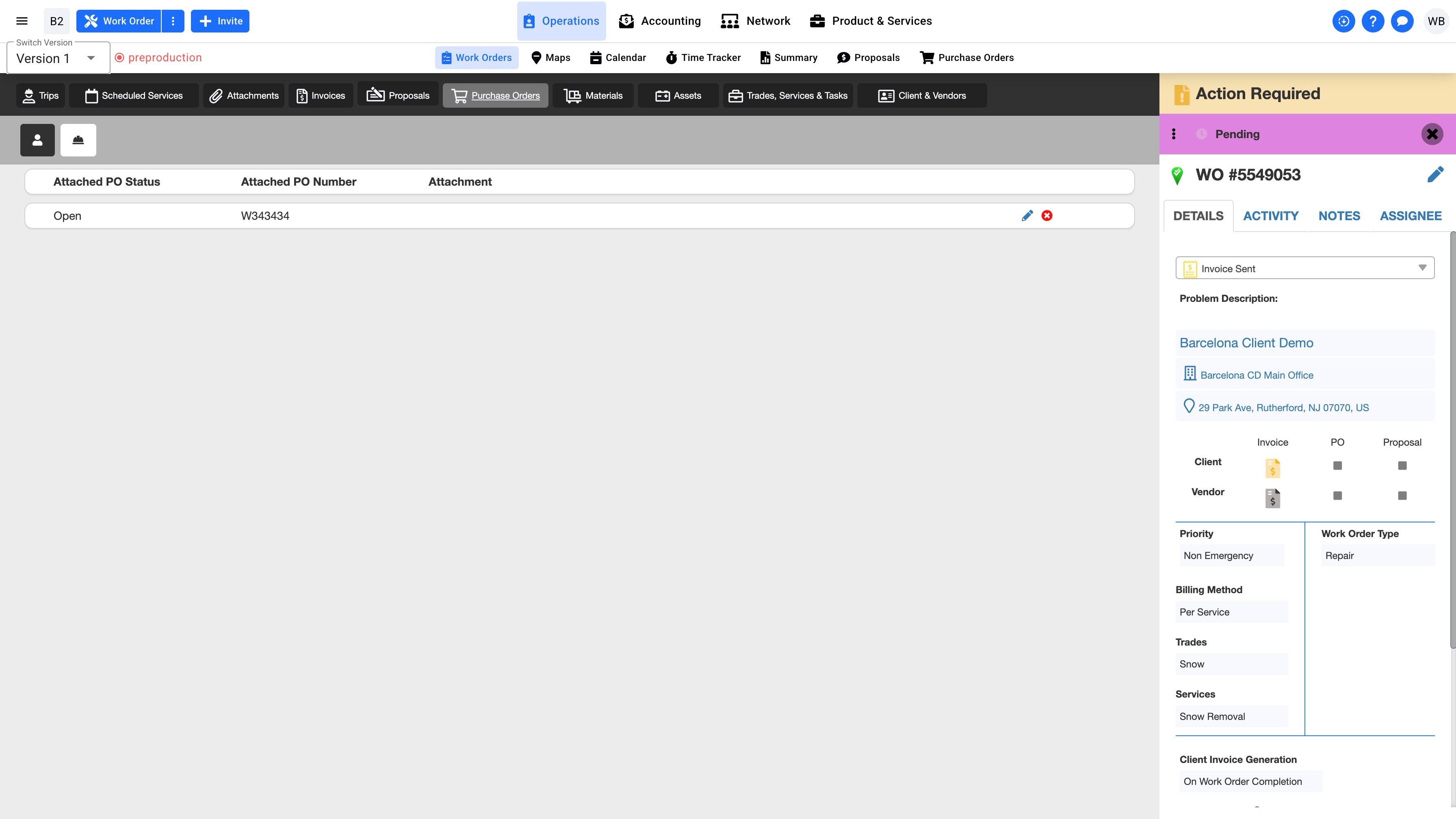Click the Invite button
The image size is (1456, 819).
click(220, 21)
